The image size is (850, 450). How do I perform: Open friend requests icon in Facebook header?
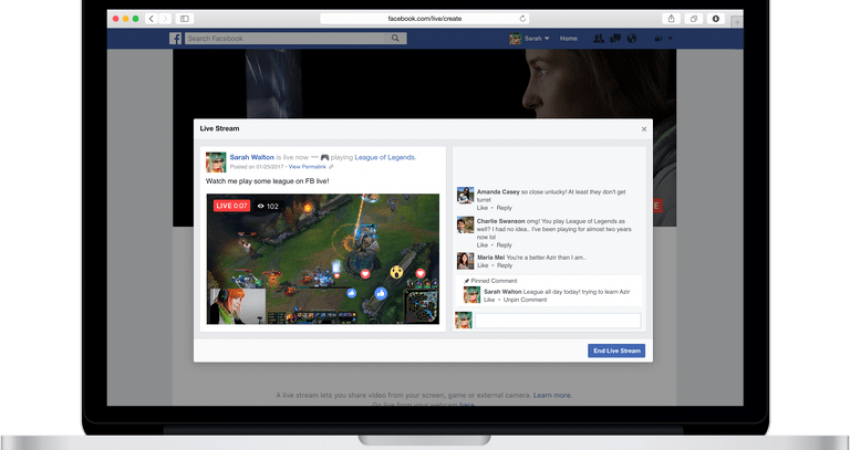click(x=598, y=38)
